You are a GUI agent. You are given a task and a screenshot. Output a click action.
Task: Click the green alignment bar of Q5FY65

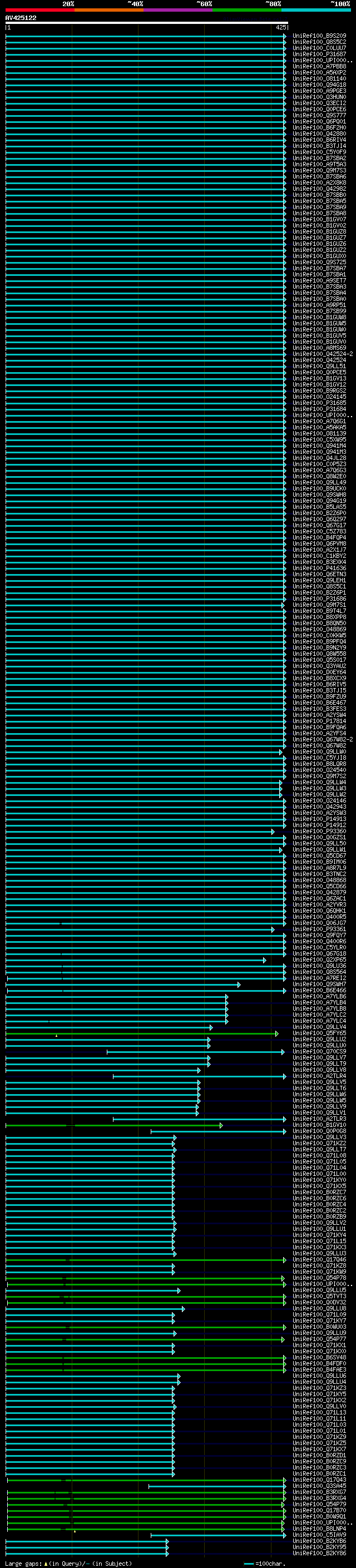pyautogui.click(x=142, y=1033)
